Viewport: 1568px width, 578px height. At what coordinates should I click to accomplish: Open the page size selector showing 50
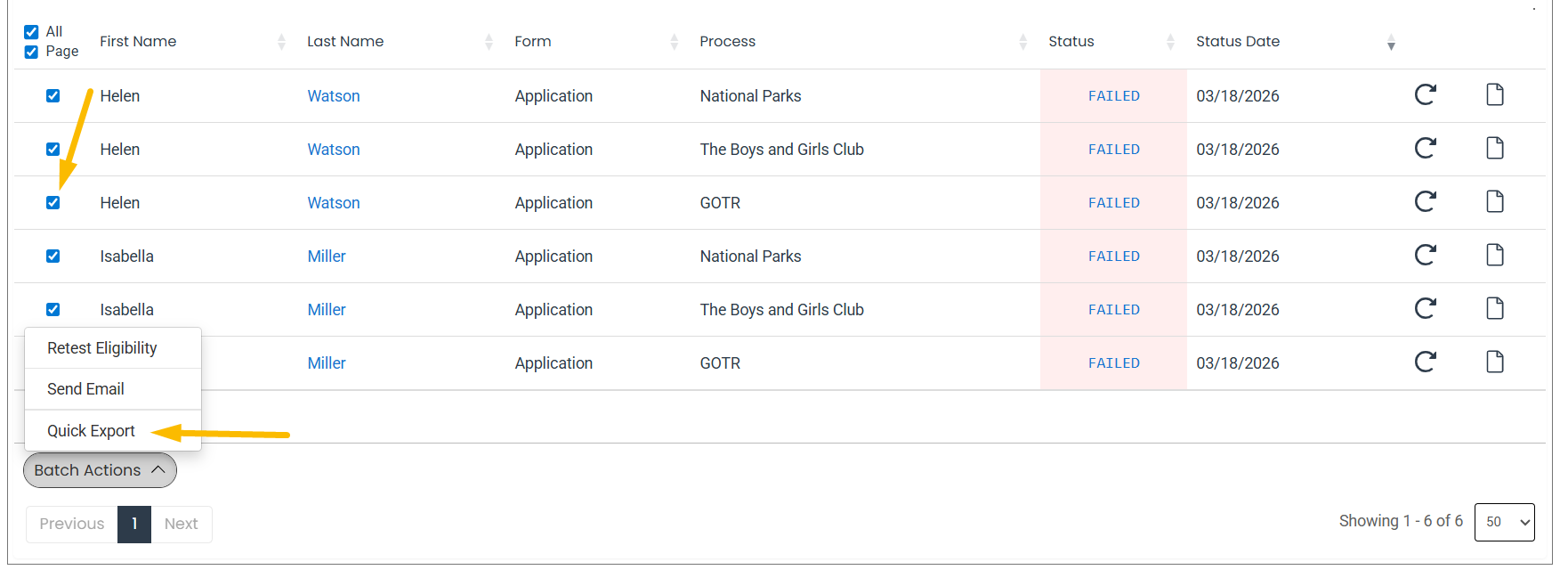pyautogui.click(x=1504, y=522)
